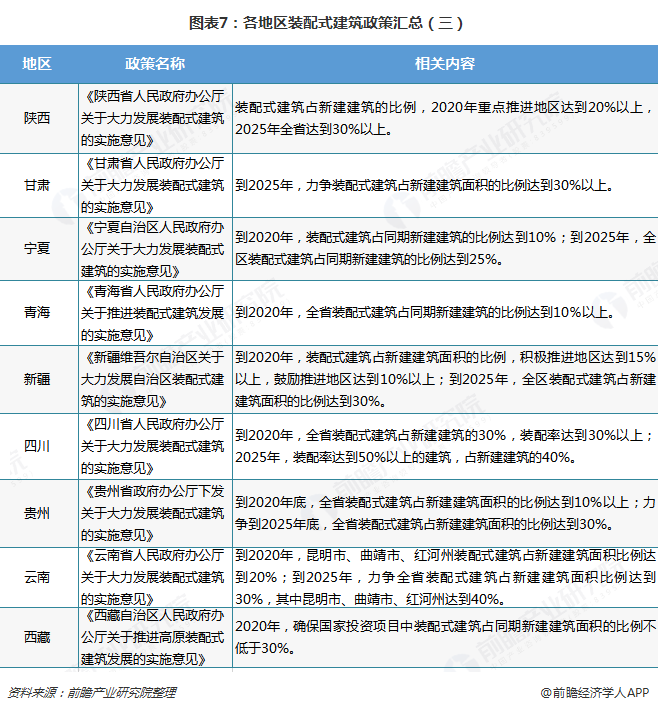
Task: Click the chart title 图表7
Action: [326, 23]
